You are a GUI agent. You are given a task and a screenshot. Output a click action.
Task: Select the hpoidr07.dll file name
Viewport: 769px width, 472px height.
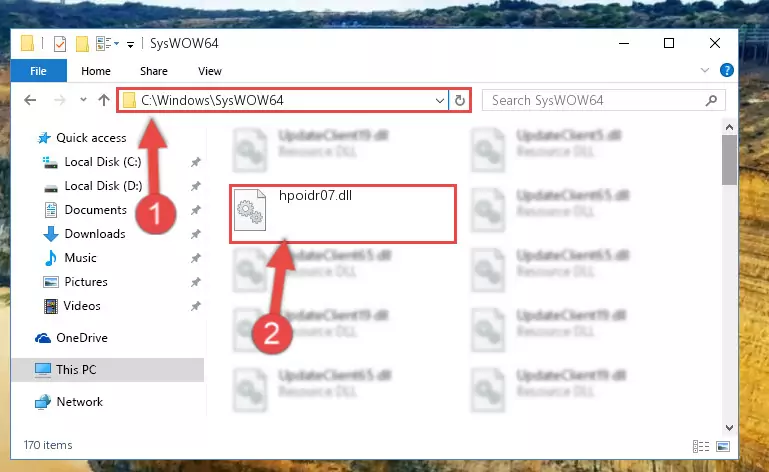click(315, 196)
